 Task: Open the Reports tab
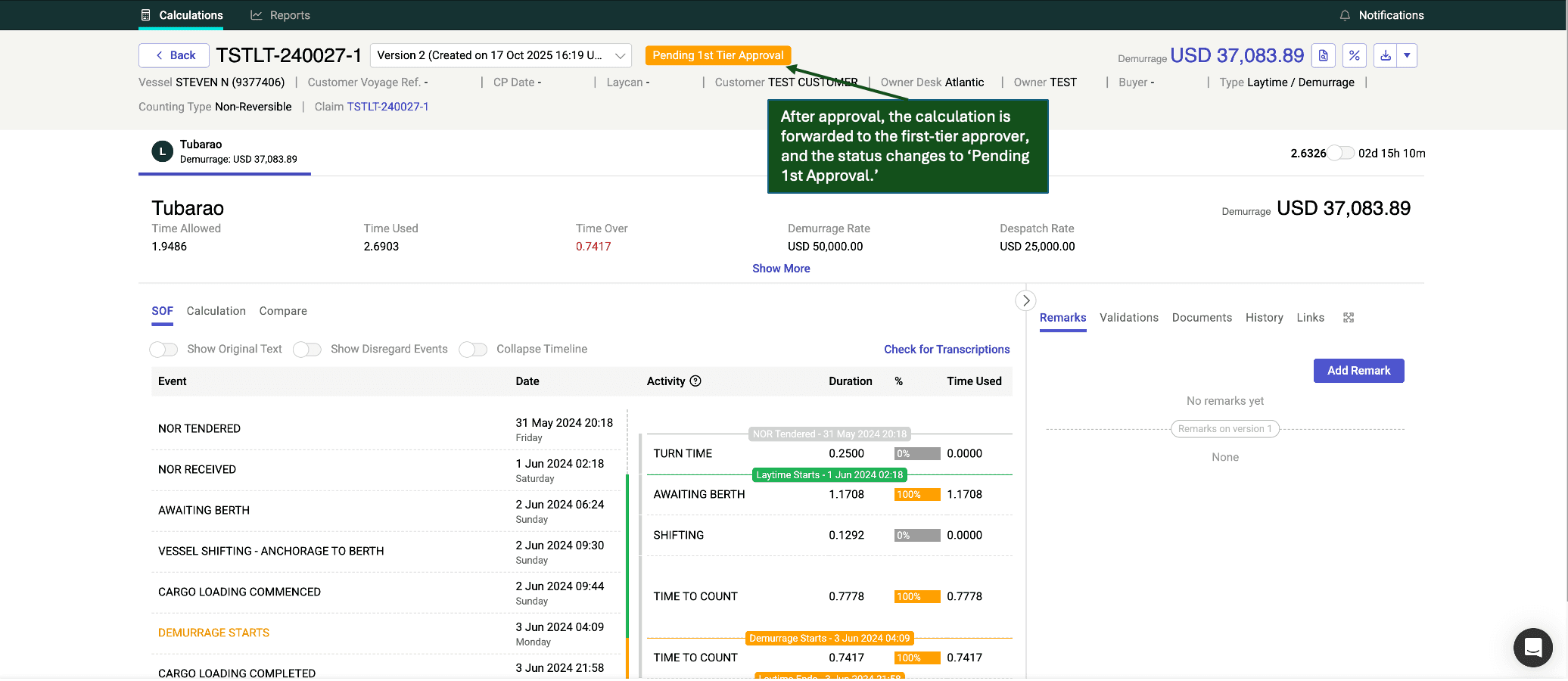280,15
